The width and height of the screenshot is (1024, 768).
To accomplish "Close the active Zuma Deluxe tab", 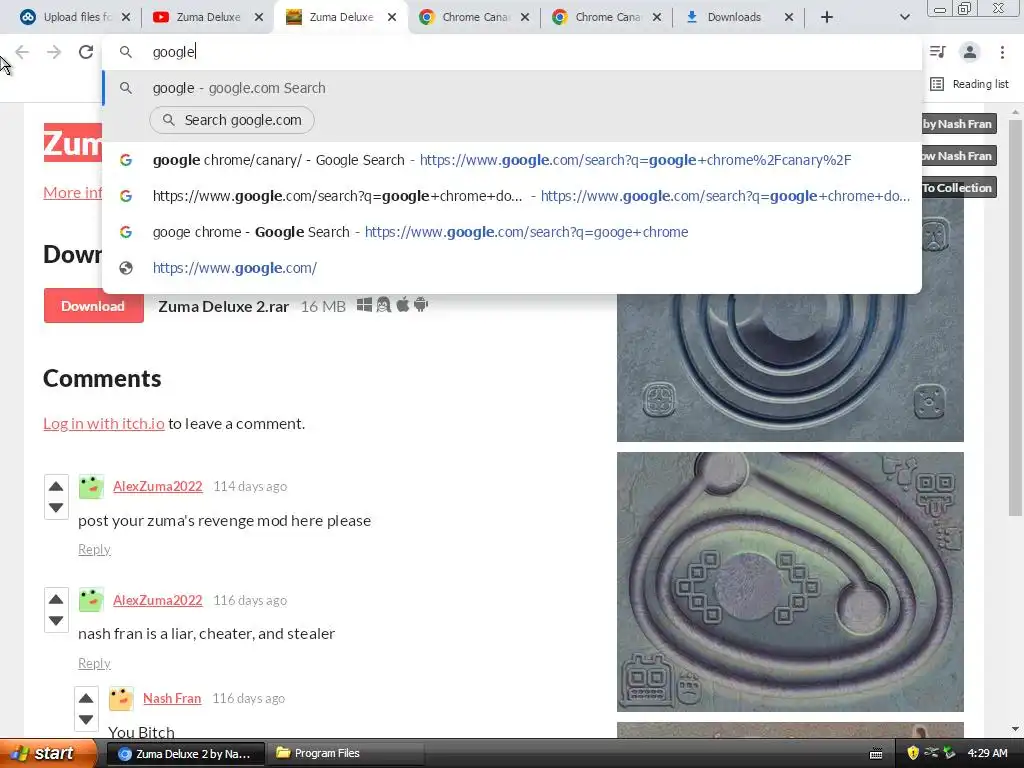I will click(392, 17).
